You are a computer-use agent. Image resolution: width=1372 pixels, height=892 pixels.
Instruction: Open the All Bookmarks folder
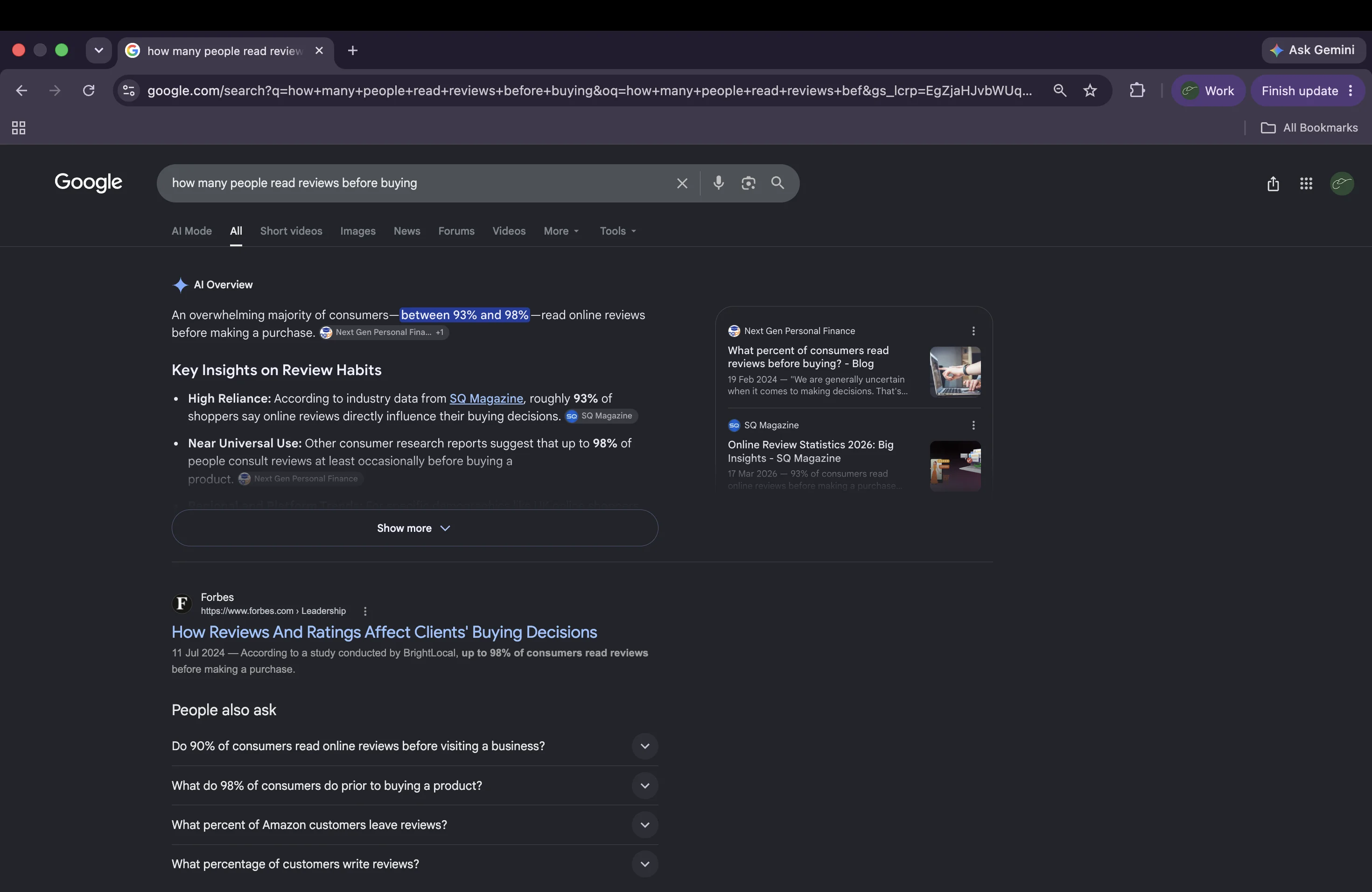[1309, 128]
